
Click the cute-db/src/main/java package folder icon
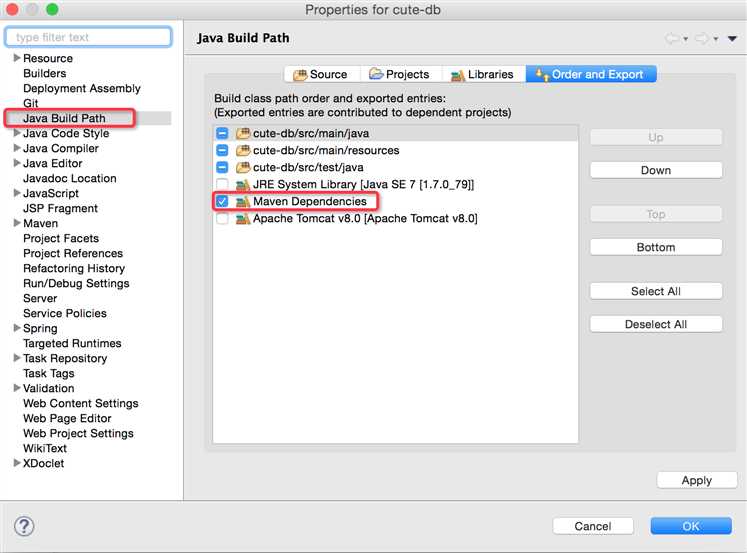pos(243,133)
